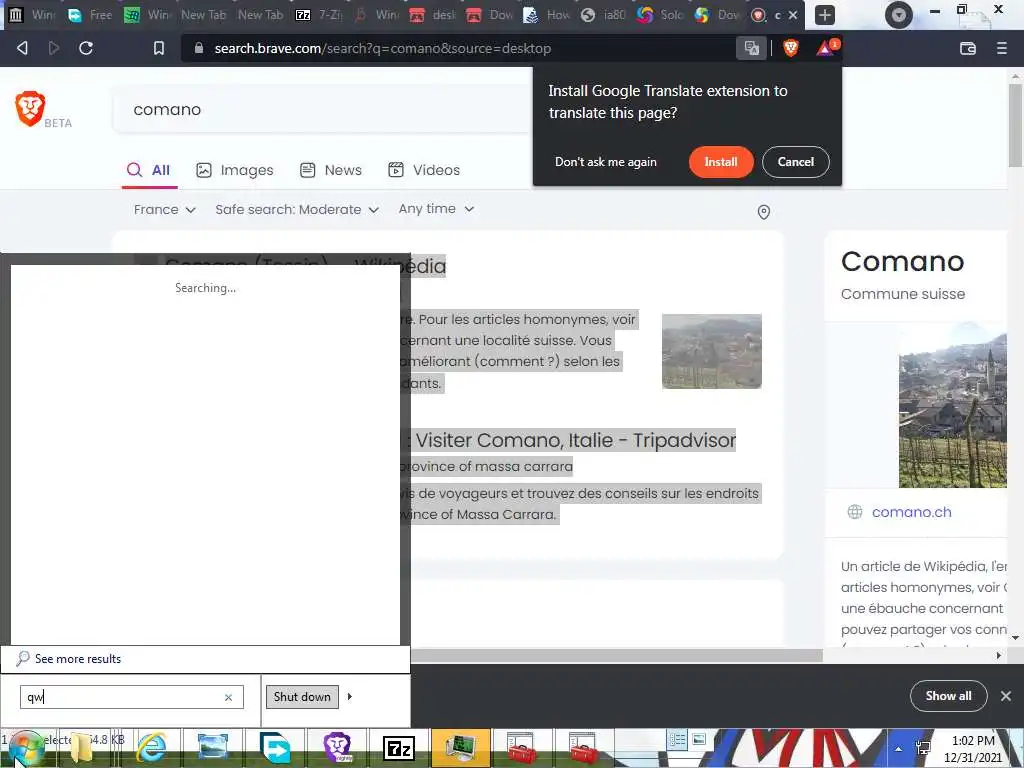The height and width of the screenshot is (768, 1024).
Task: Switch to the How tab
Action: click(547, 14)
